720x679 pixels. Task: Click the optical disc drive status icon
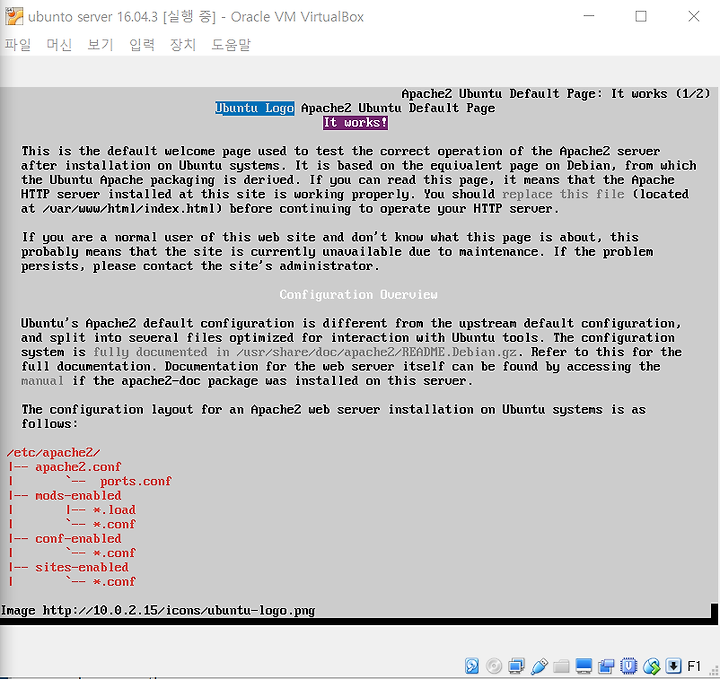point(494,666)
